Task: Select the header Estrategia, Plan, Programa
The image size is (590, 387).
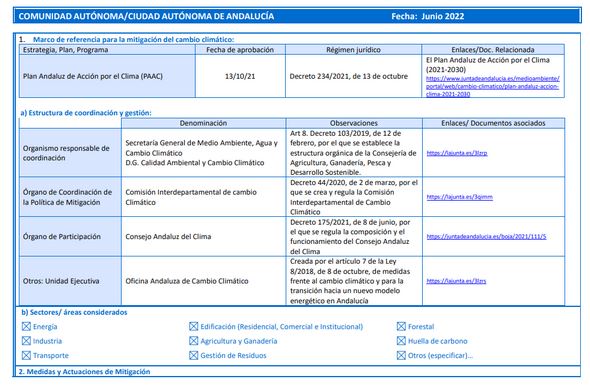Action: (107, 50)
